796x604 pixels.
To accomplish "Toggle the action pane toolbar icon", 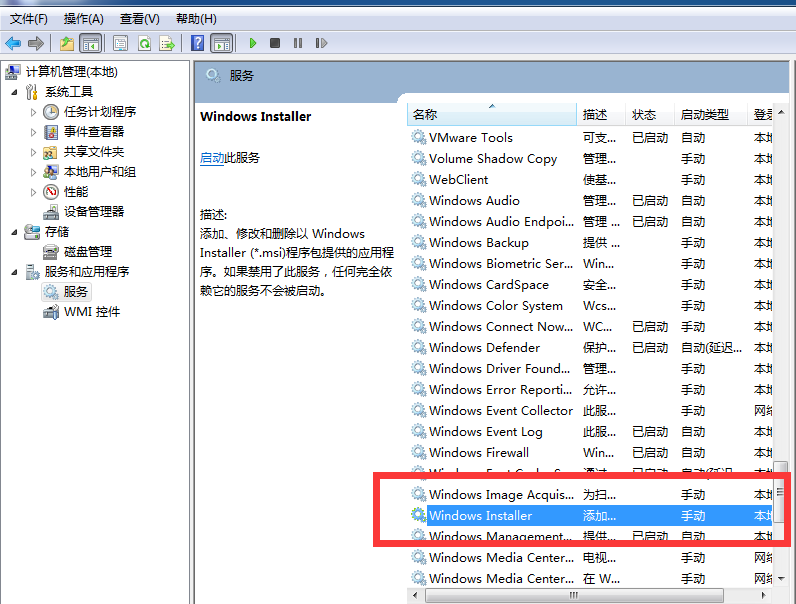I will click(x=222, y=44).
